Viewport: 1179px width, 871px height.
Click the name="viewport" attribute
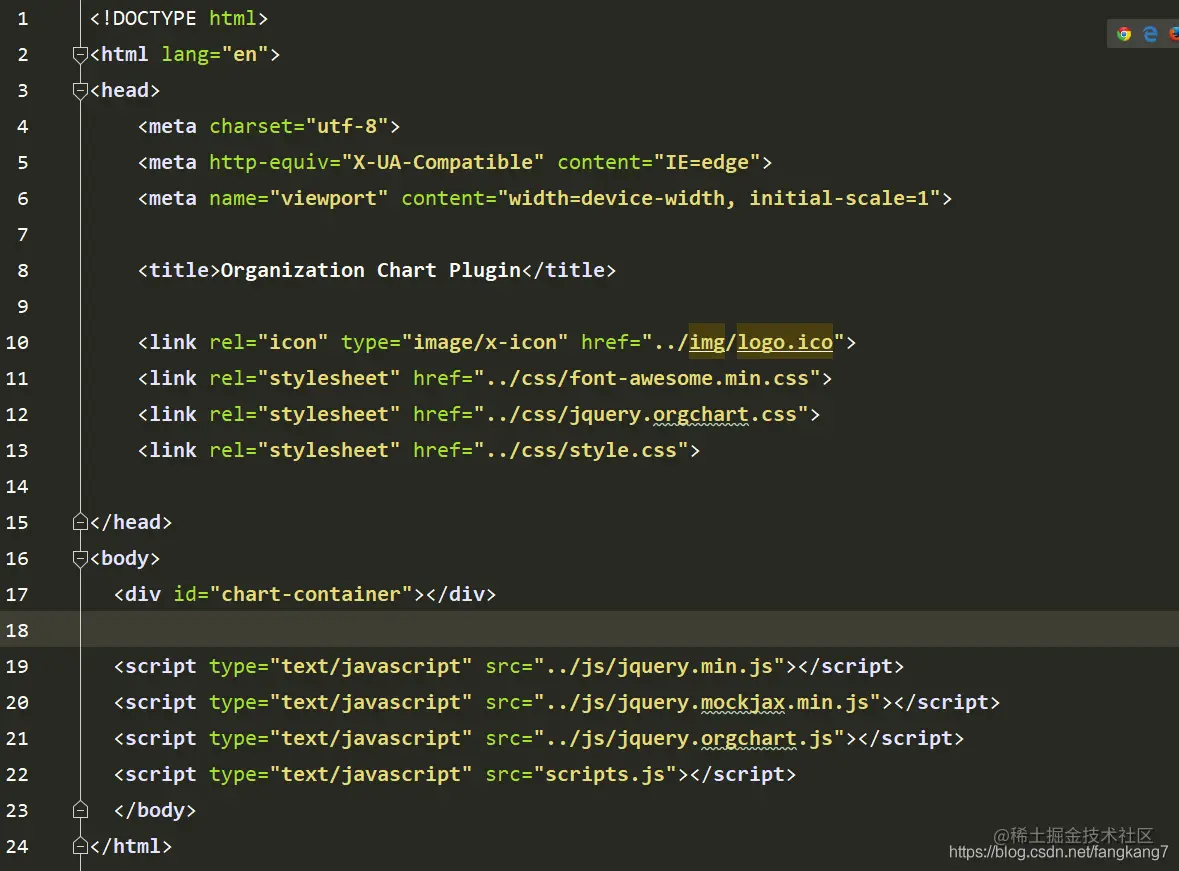point(299,199)
